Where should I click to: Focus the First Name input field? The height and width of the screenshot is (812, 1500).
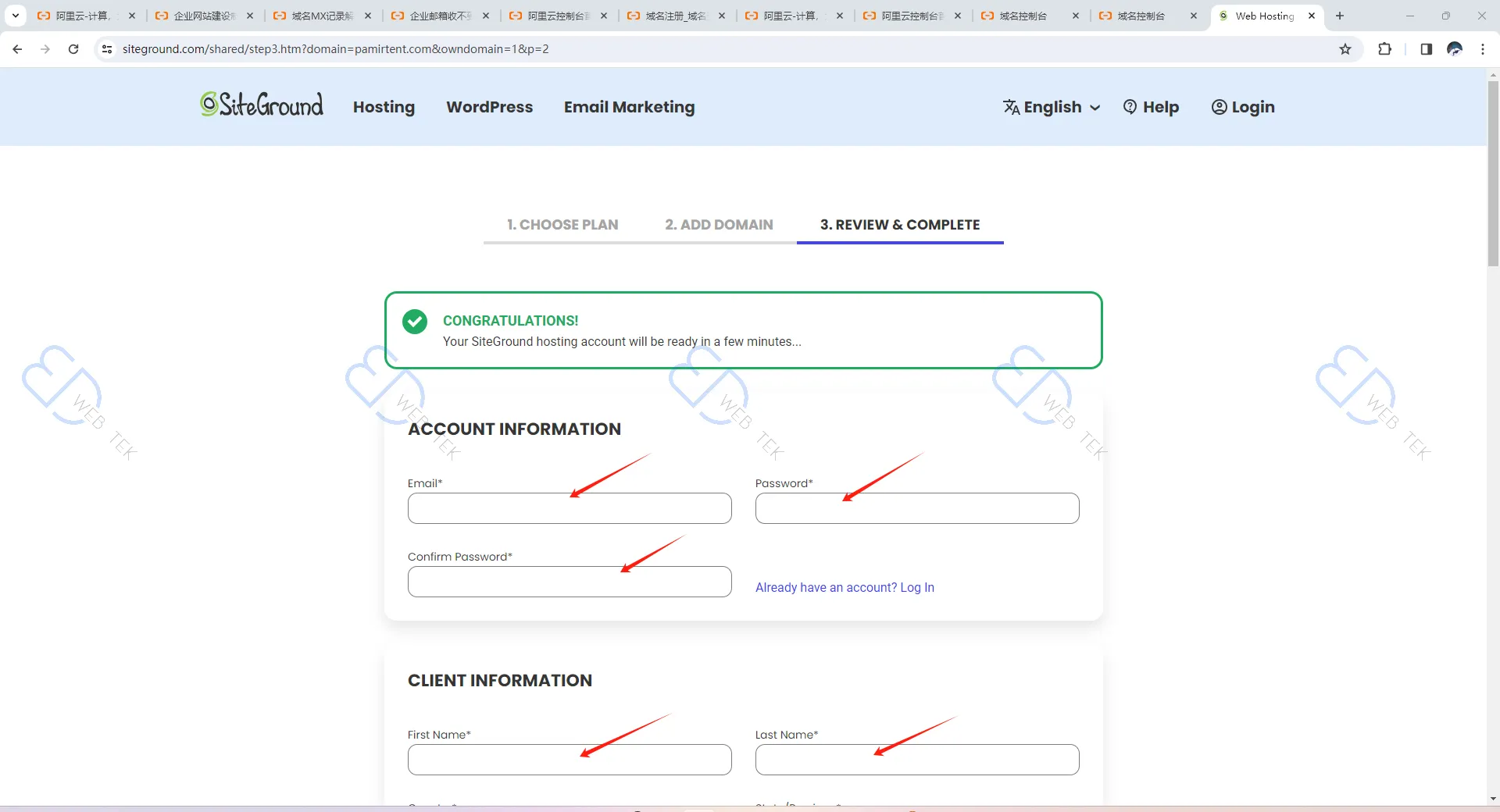[x=570, y=760]
